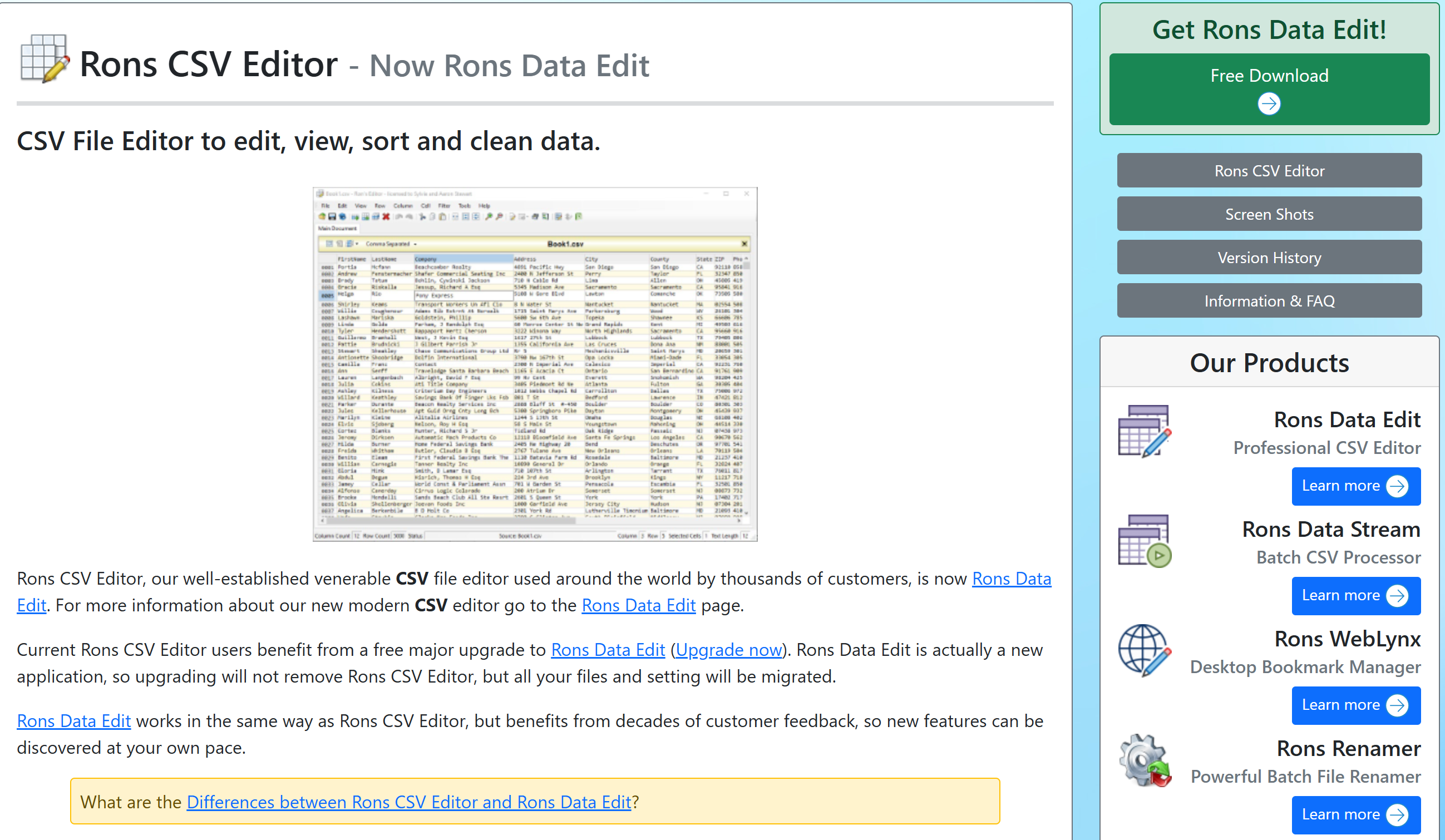Image resolution: width=1445 pixels, height=840 pixels.
Task: Open the Screen Shots sidebar menu item
Action: 1269,214
